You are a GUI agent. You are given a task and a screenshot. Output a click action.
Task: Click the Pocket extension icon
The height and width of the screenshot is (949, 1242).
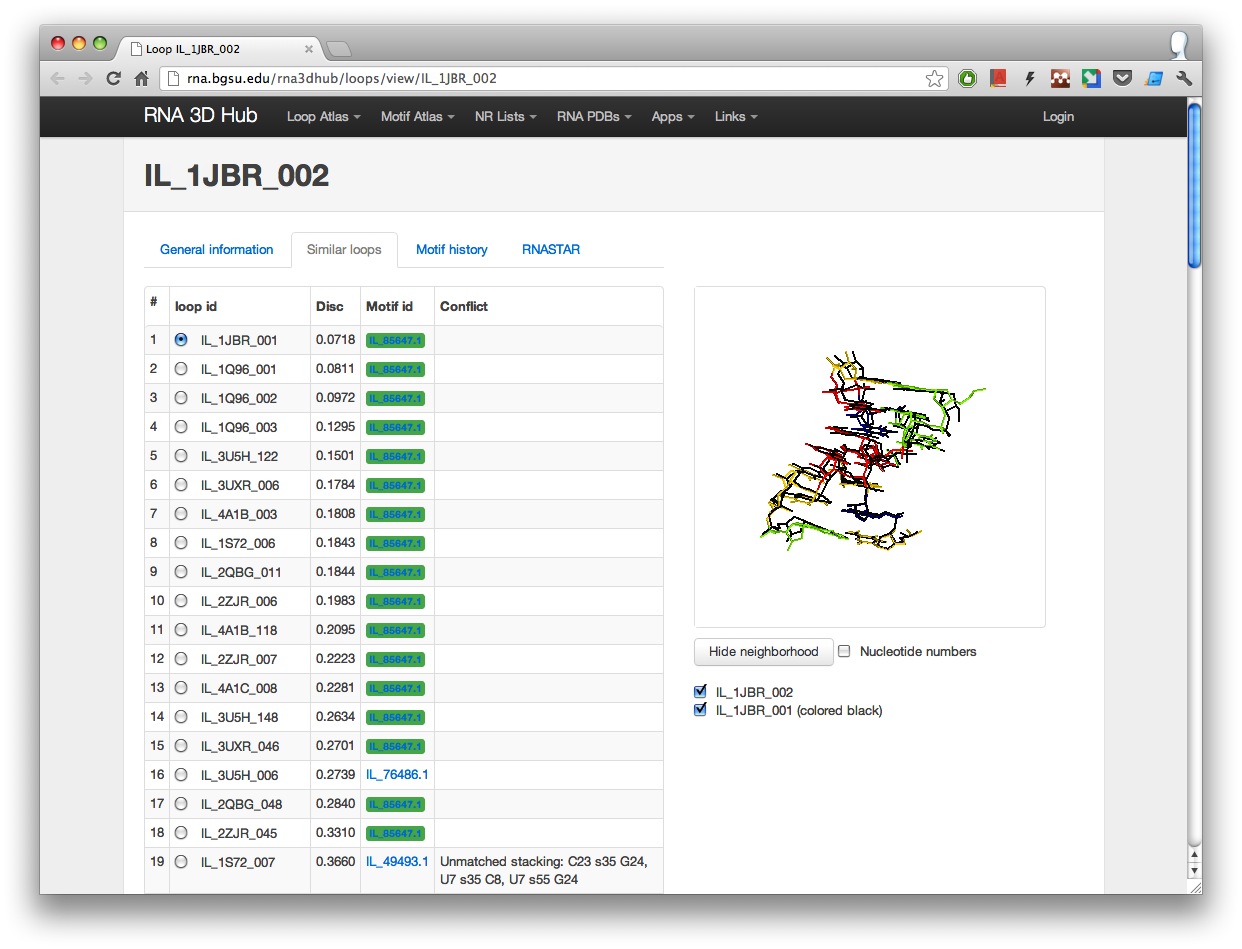[1122, 79]
